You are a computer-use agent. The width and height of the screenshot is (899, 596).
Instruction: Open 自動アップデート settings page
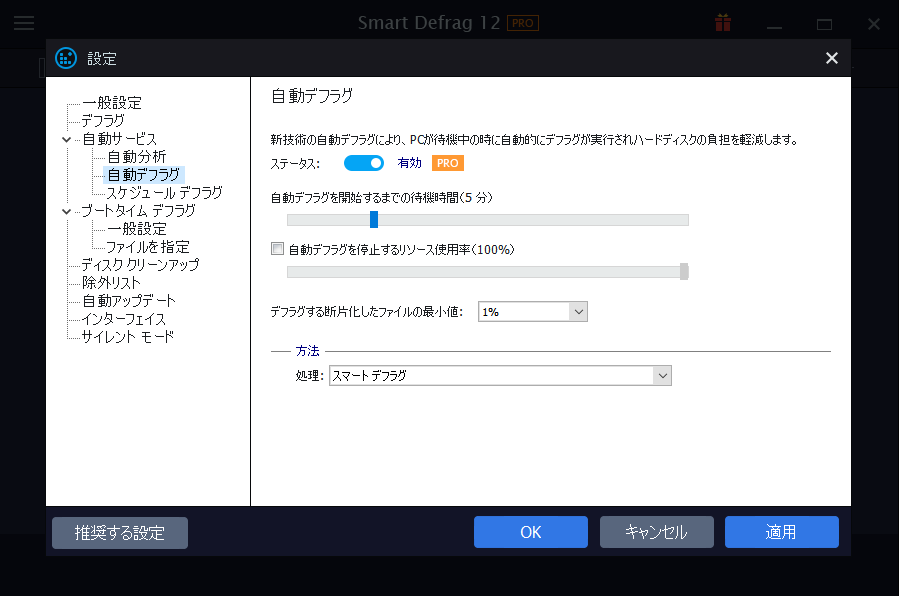[x=129, y=301]
